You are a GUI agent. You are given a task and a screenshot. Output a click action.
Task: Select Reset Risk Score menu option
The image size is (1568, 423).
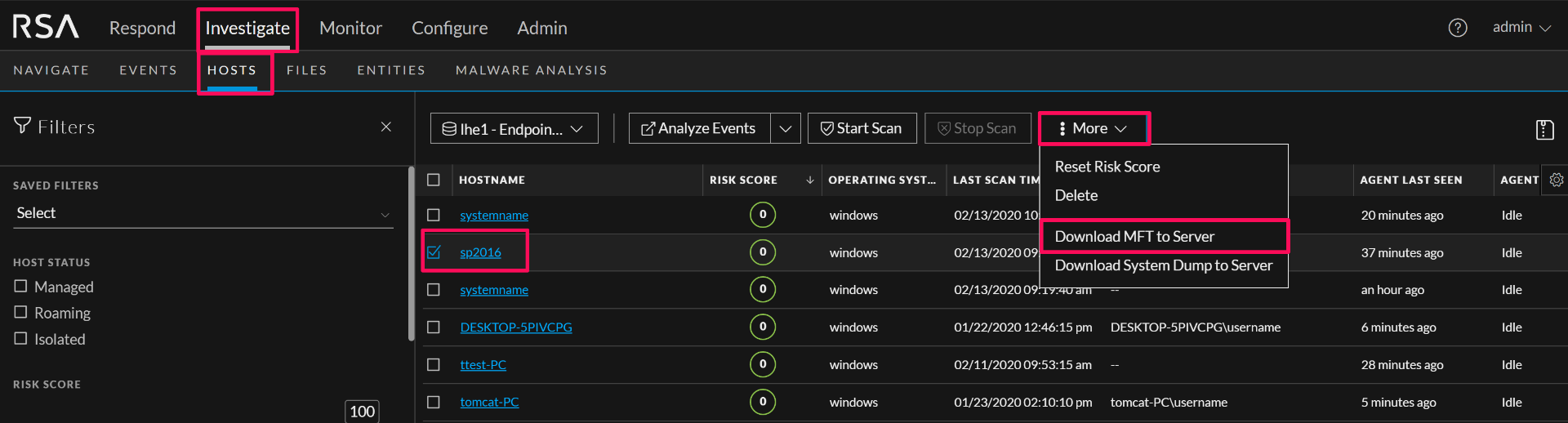(1107, 167)
